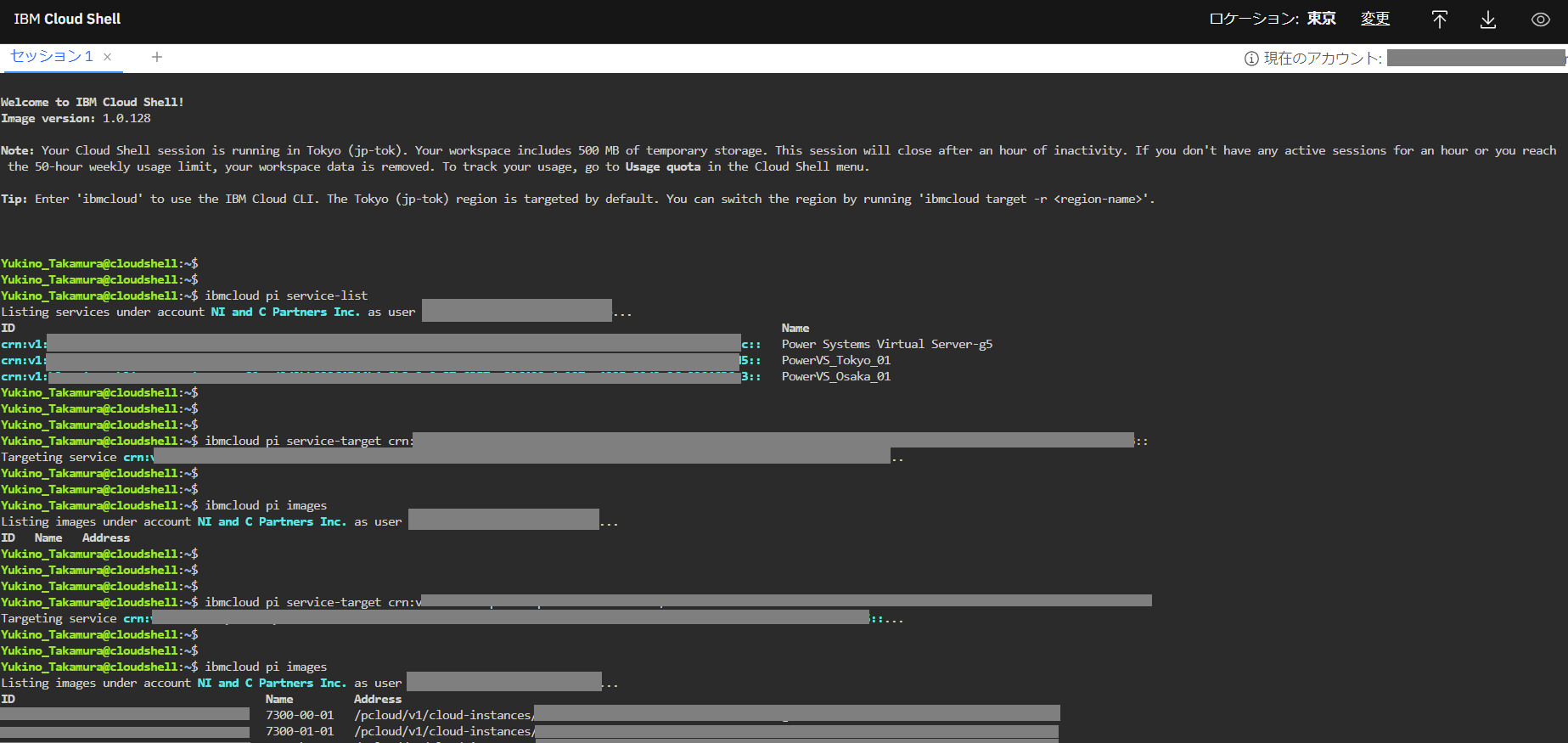This screenshot has width=1568, height=743.
Task: Close the セッション1 tab
Action: [108, 57]
